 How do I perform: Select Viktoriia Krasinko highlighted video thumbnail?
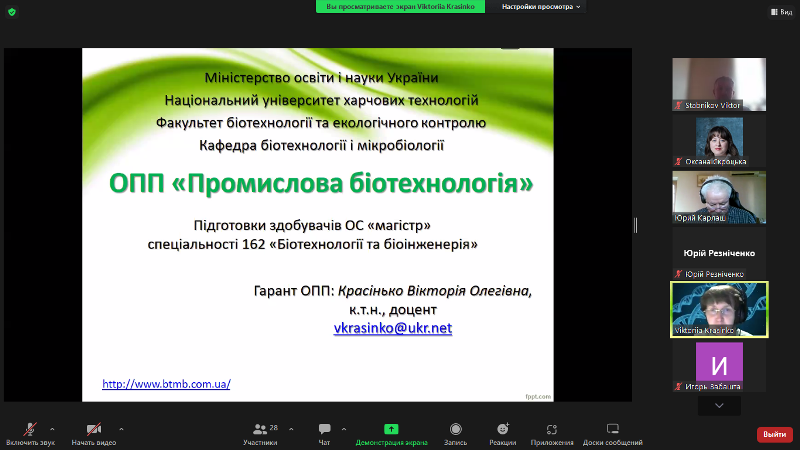point(719,309)
